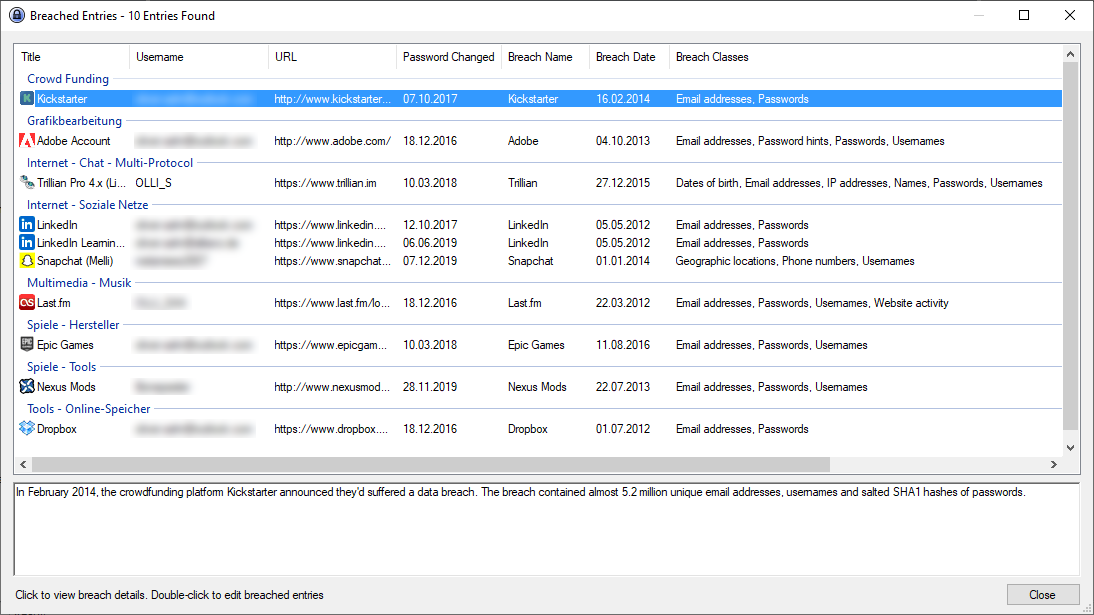Image resolution: width=1094 pixels, height=615 pixels.
Task: Collapse the Grafikbearbeitung group
Action: [74, 121]
